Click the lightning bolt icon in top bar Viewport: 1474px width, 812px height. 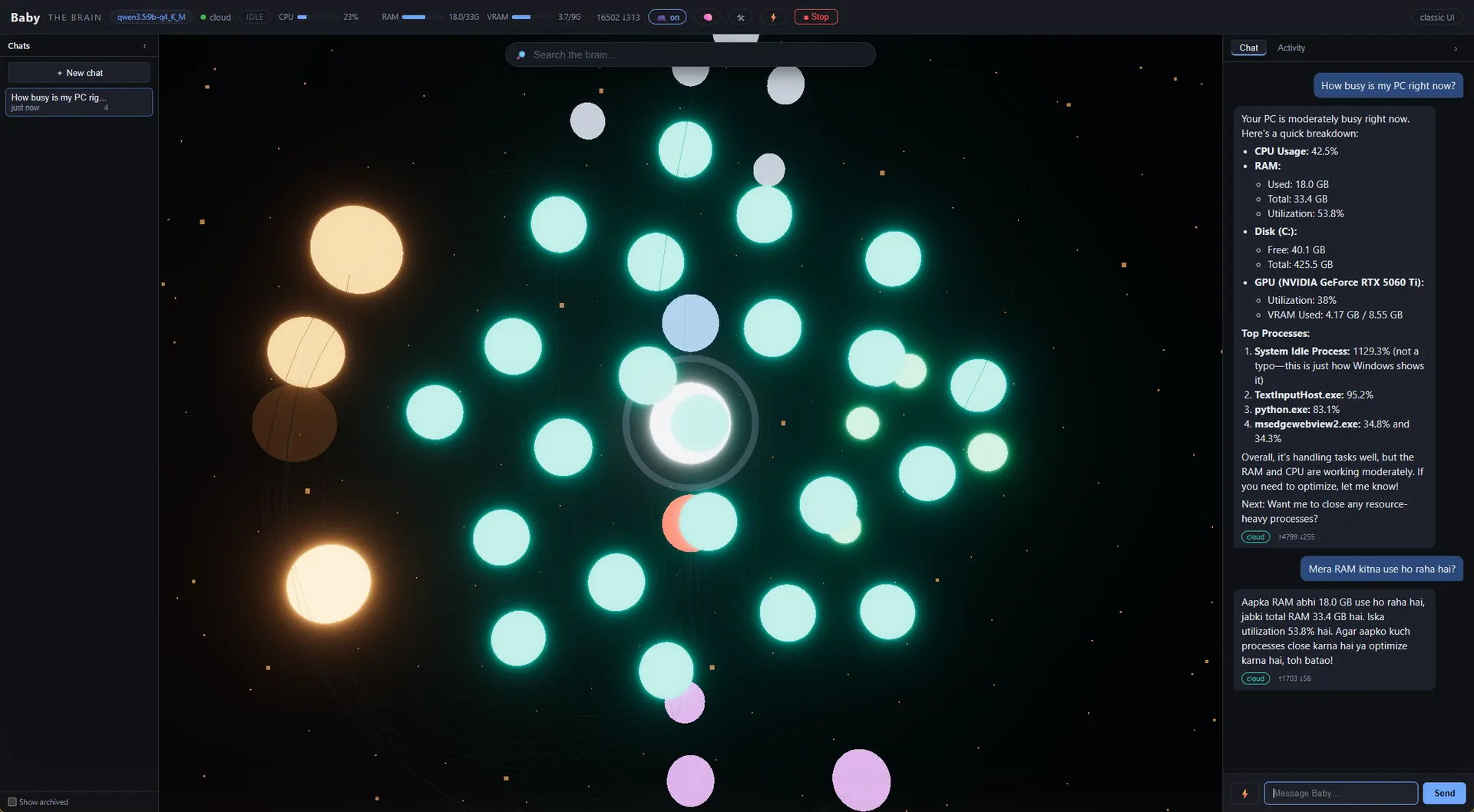coord(773,17)
